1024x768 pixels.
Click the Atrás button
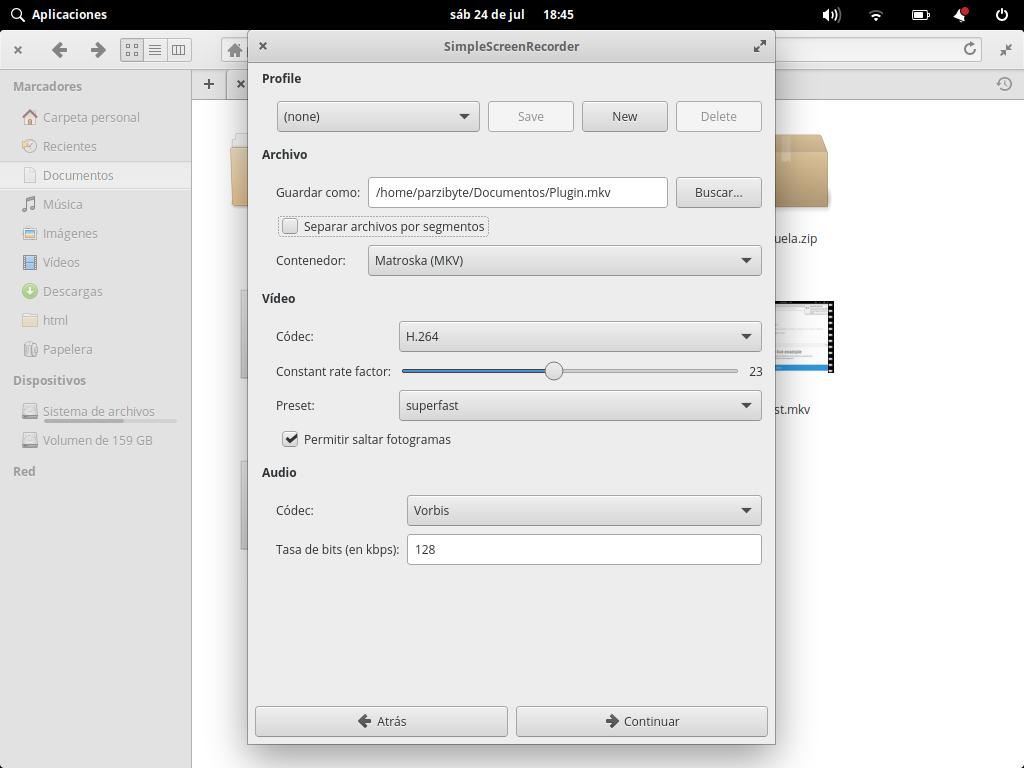coord(381,722)
